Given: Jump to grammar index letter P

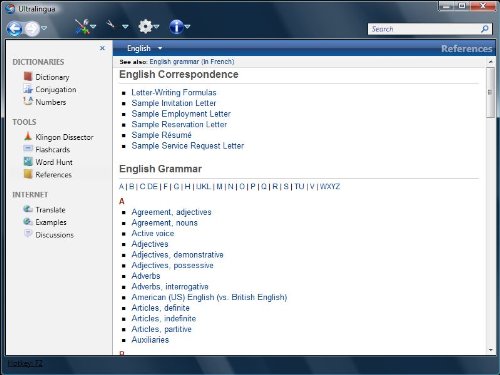Looking at the screenshot, I should click(253, 186).
